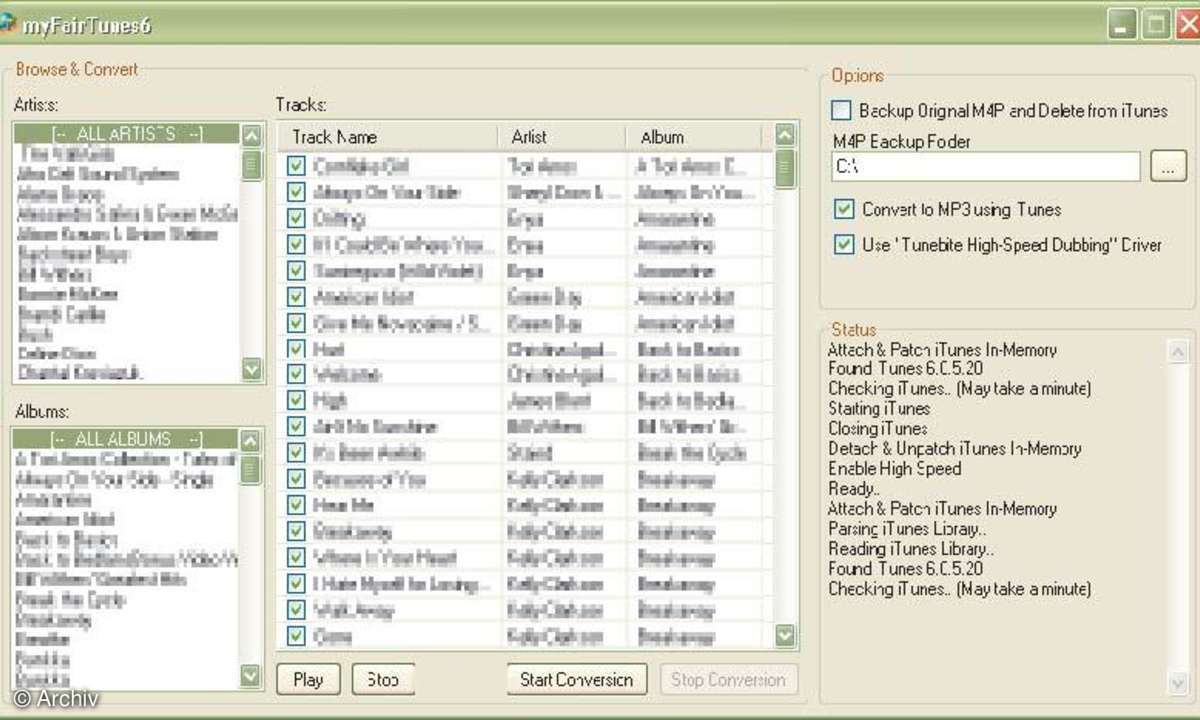The height and width of the screenshot is (720, 1200).
Task: Uncheck the Gone track checkbox
Action: pos(296,635)
